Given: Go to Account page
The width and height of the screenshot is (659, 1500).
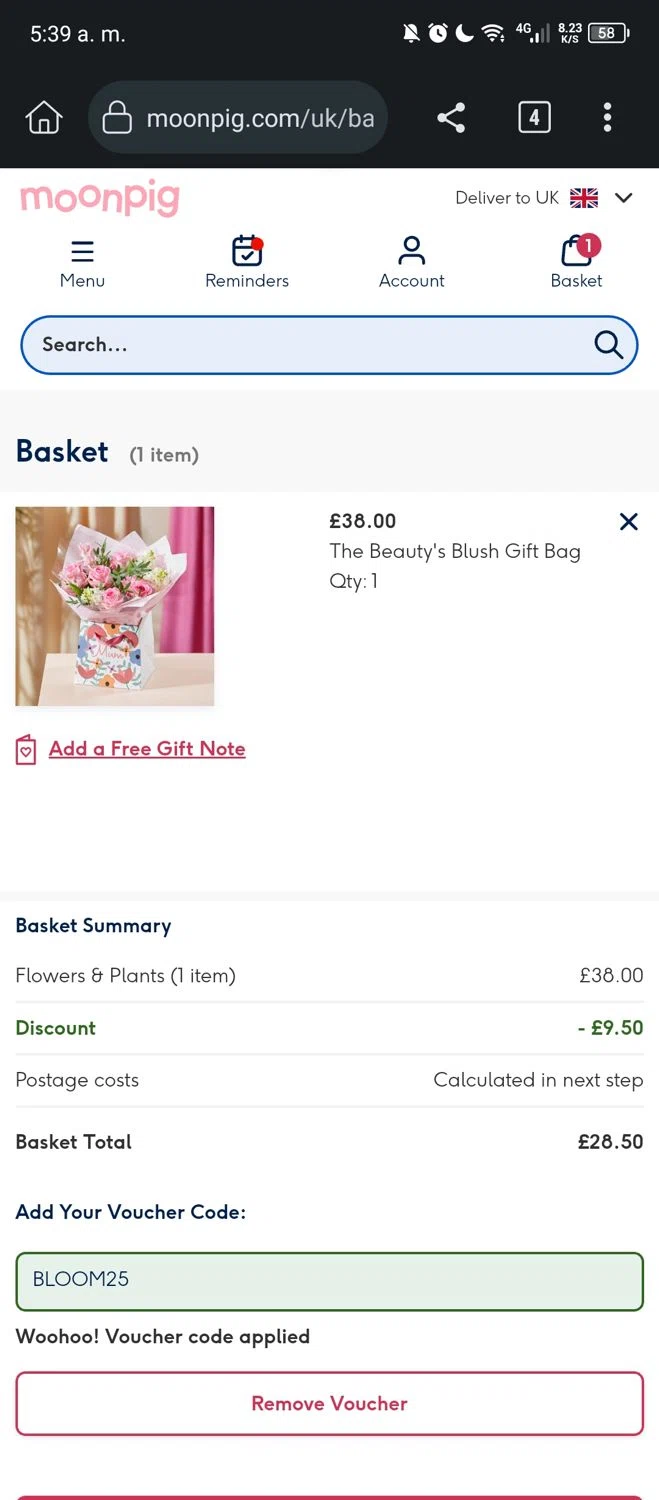Looking at the screenshot, I should [x=411, y=251].
